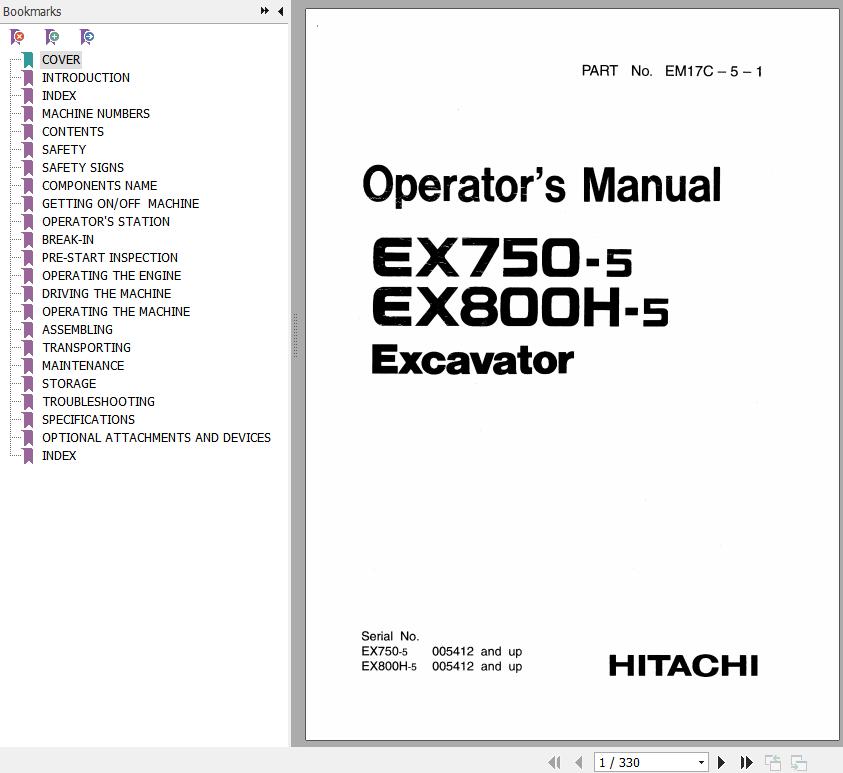
Task: Click the add new bookmark icon
Action: pyautogui.click(x=52, y=37)
